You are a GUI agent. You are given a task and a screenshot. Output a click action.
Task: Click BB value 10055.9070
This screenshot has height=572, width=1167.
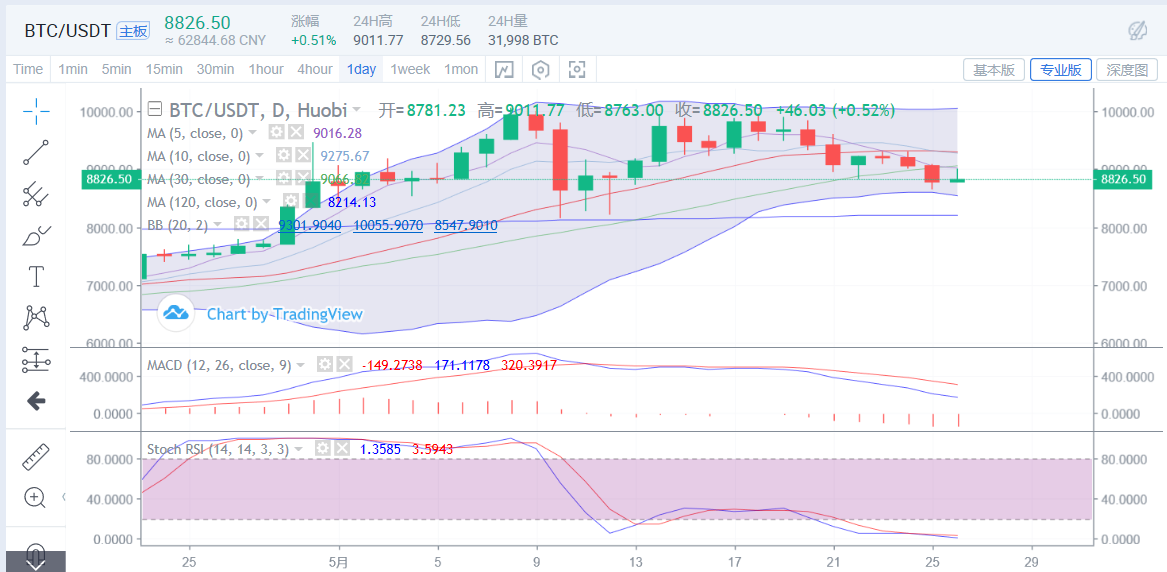pyautogui.click(x=388, y=225)
